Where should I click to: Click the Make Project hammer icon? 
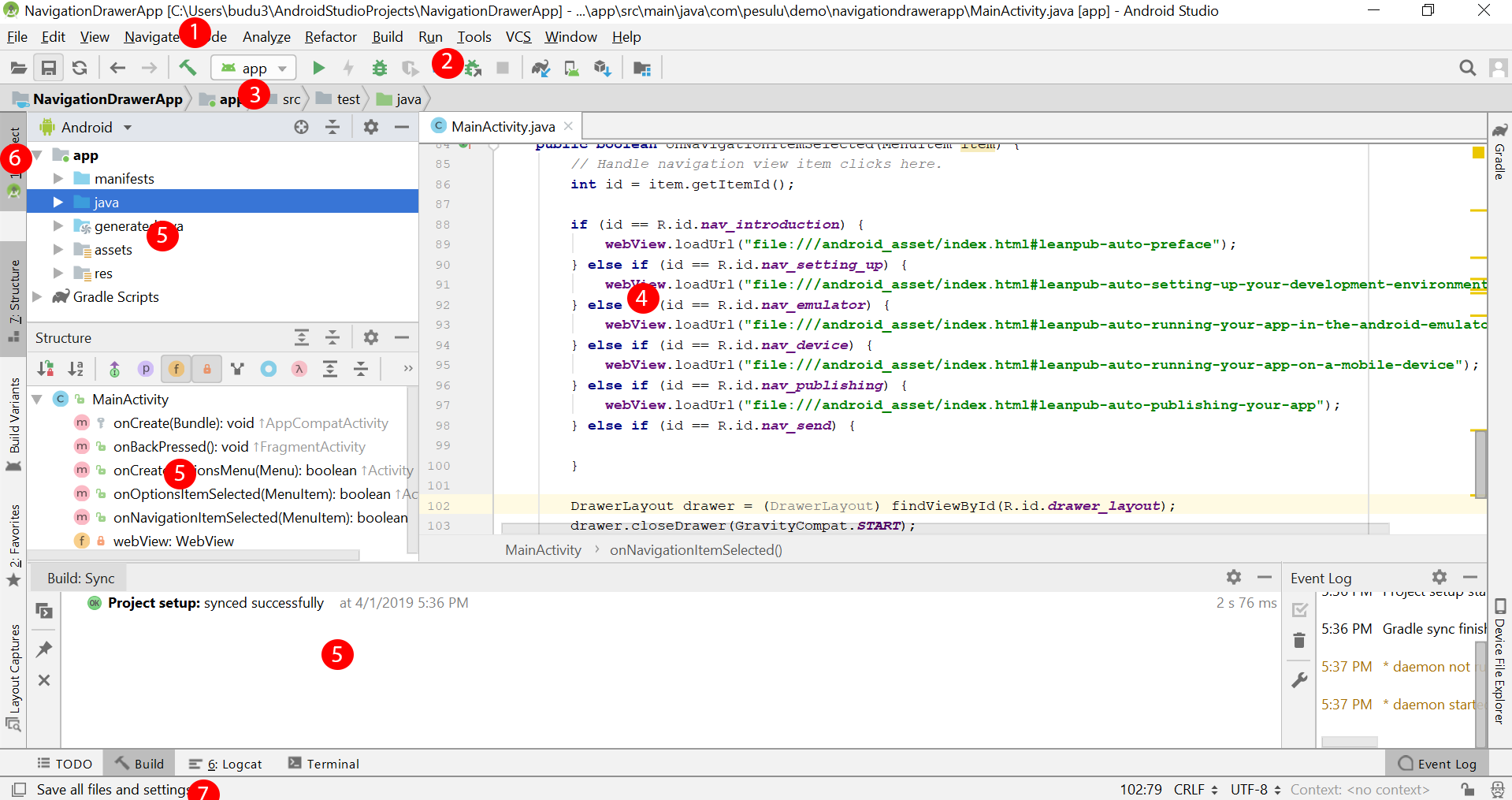188,68
